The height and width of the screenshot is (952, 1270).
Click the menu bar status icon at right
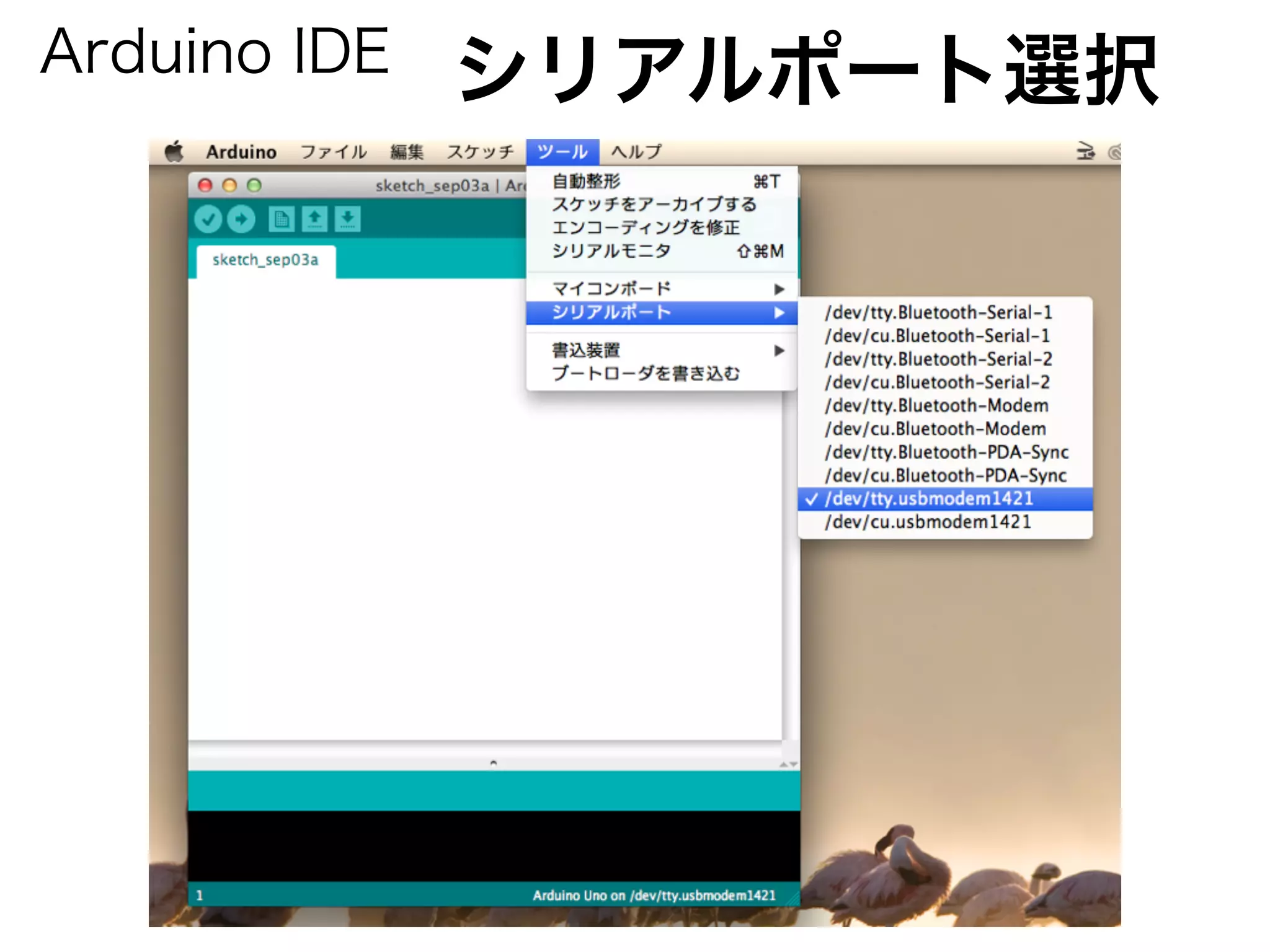1085,152
